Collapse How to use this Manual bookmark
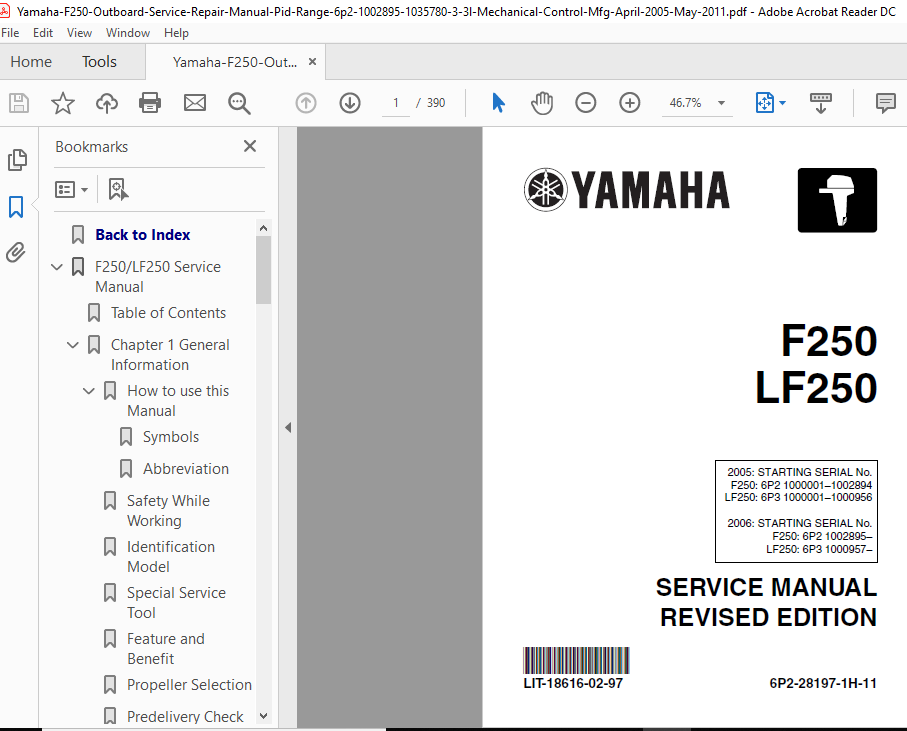Screen dimensions: 907x731 click(x=89, y=391)
